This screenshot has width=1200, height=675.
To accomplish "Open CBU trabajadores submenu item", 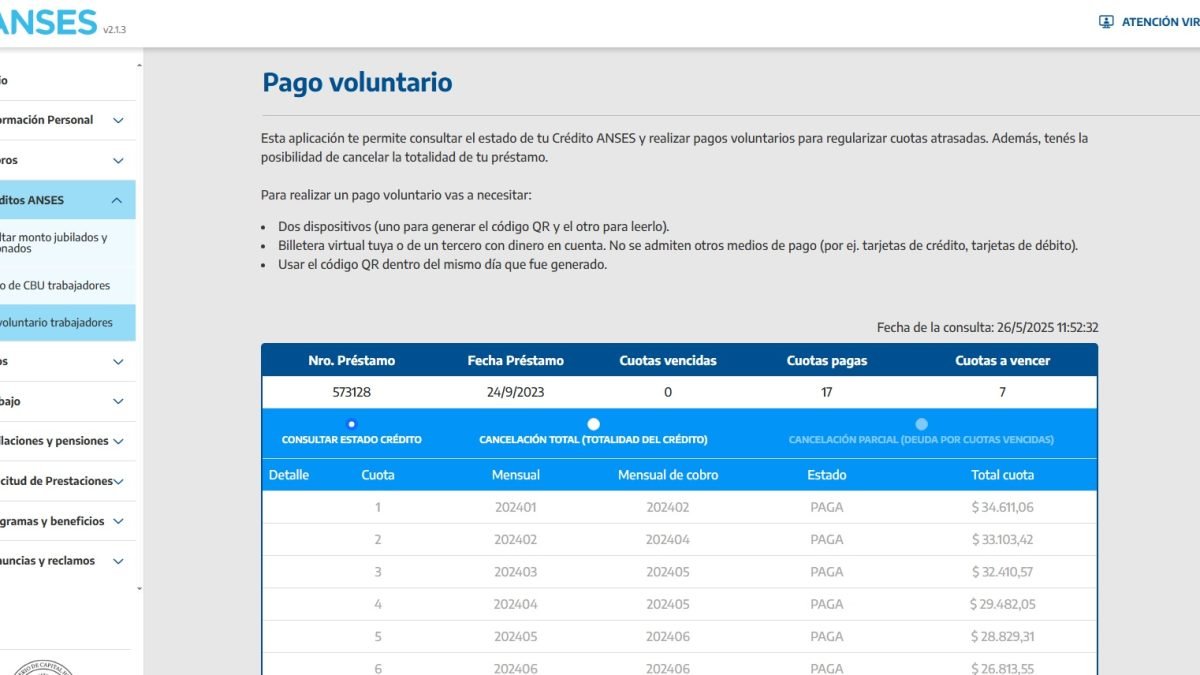I will coord(55,286).
